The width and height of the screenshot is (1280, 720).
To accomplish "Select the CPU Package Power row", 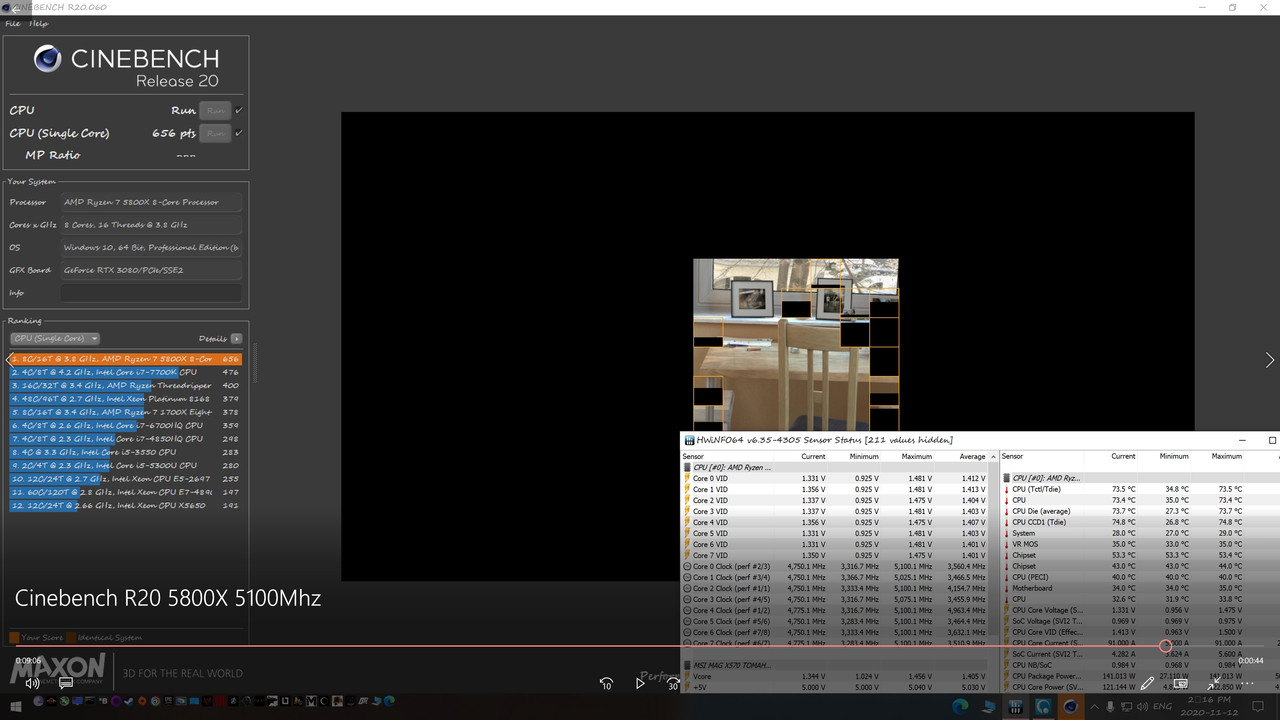I will pos(1138,676).
